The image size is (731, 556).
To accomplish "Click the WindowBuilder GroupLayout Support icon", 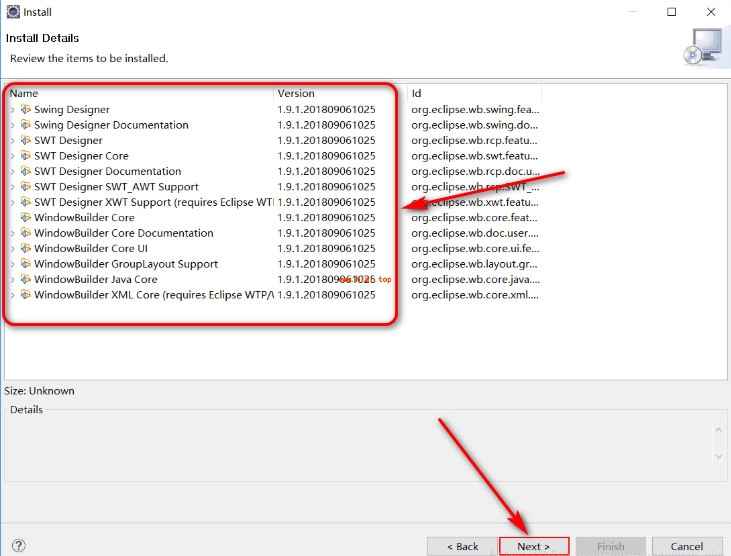I will pyautogui.click(x=26, y=263).
